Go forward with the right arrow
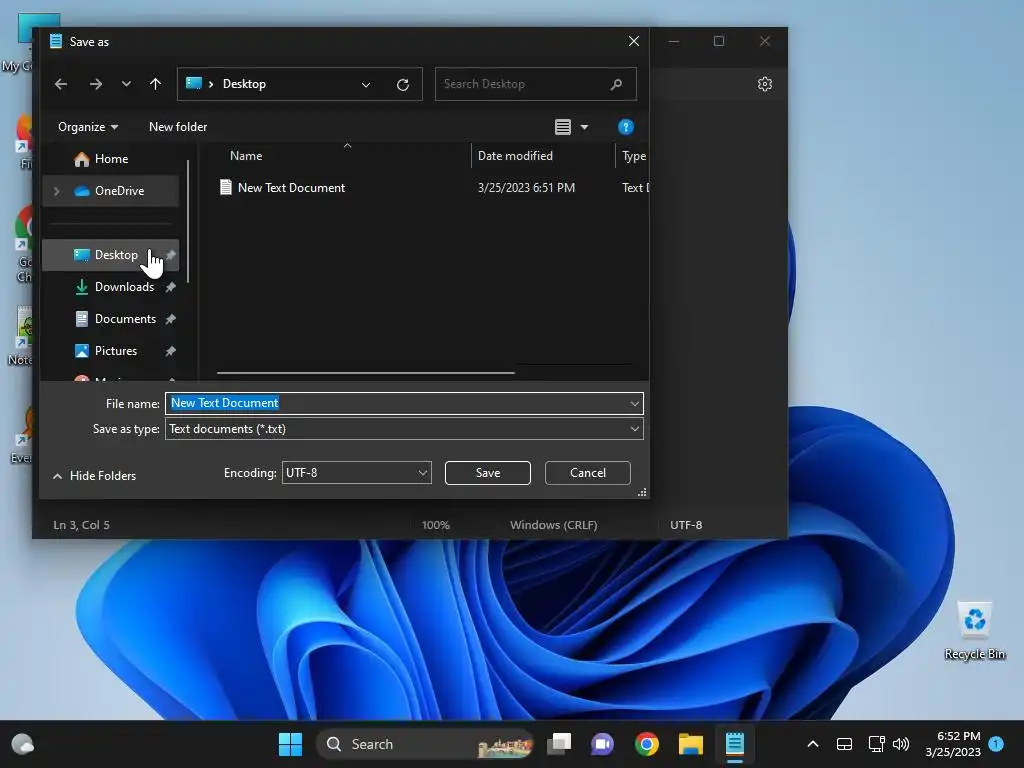 [95, 84]
